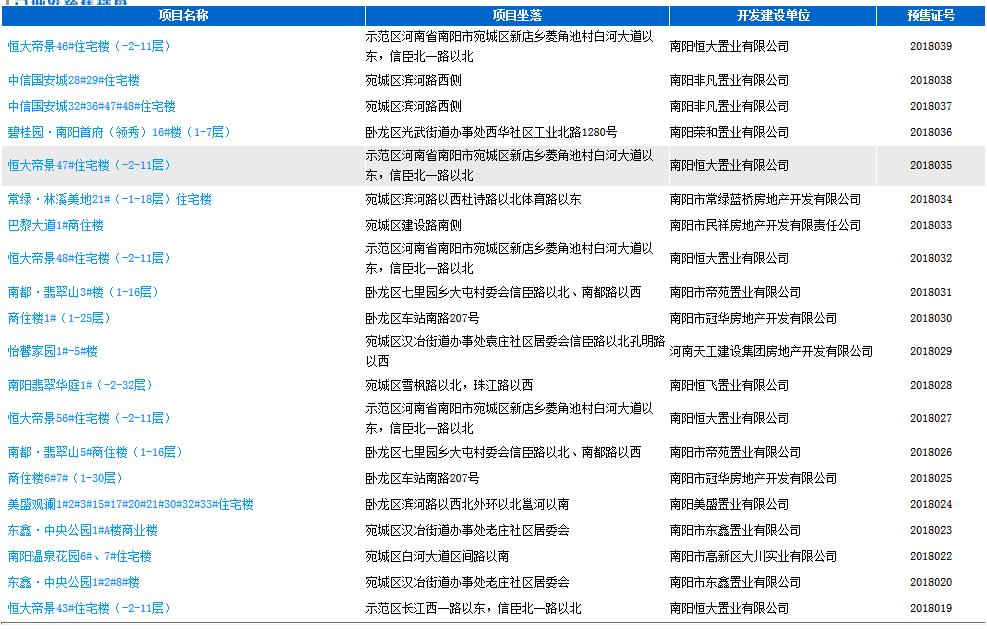
Task: Open 中信国安城32#36#47#48#住宅楼 link
Action: click(x=91, y=106)
